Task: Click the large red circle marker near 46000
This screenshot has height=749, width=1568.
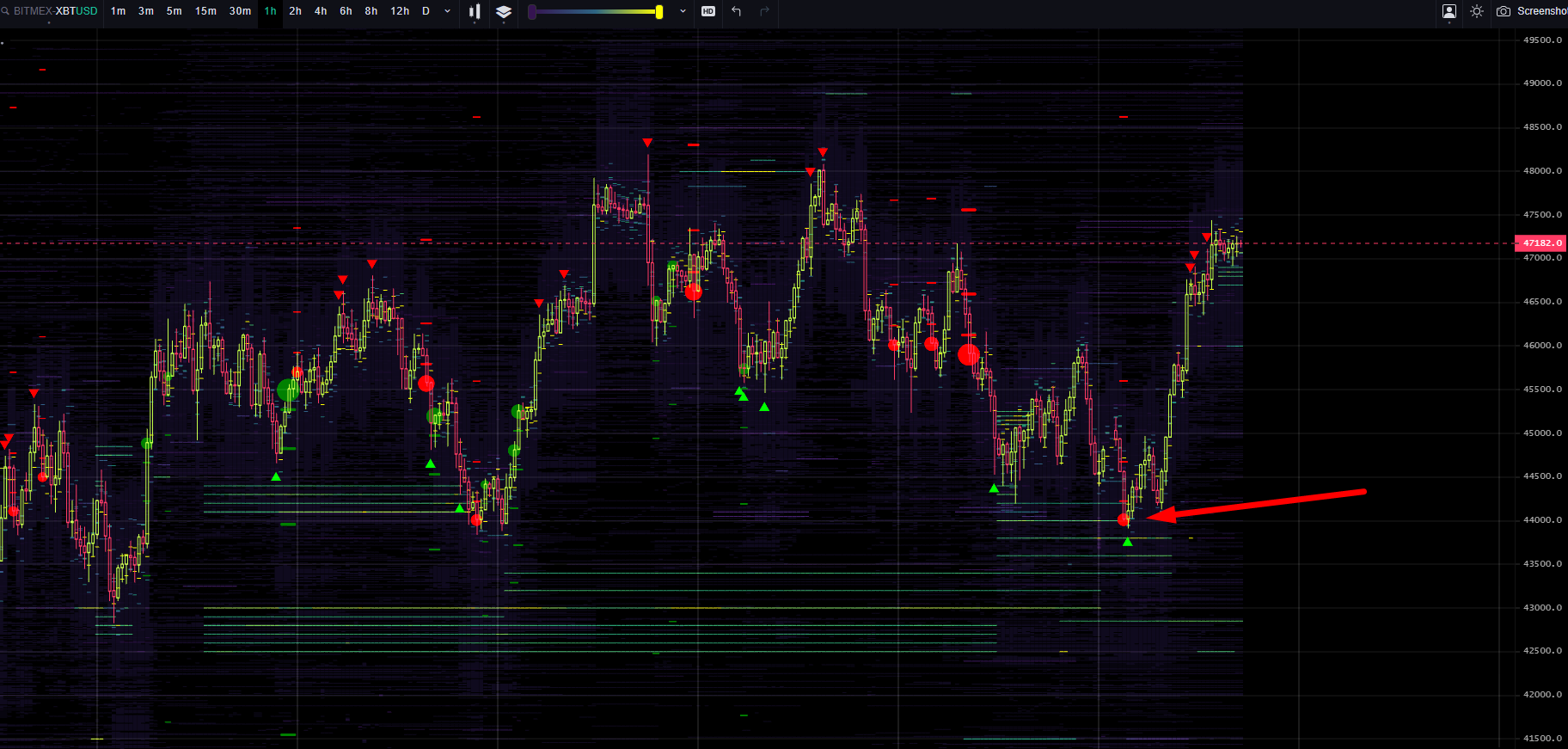Action: pyautogui.click(x=969, y=354)
